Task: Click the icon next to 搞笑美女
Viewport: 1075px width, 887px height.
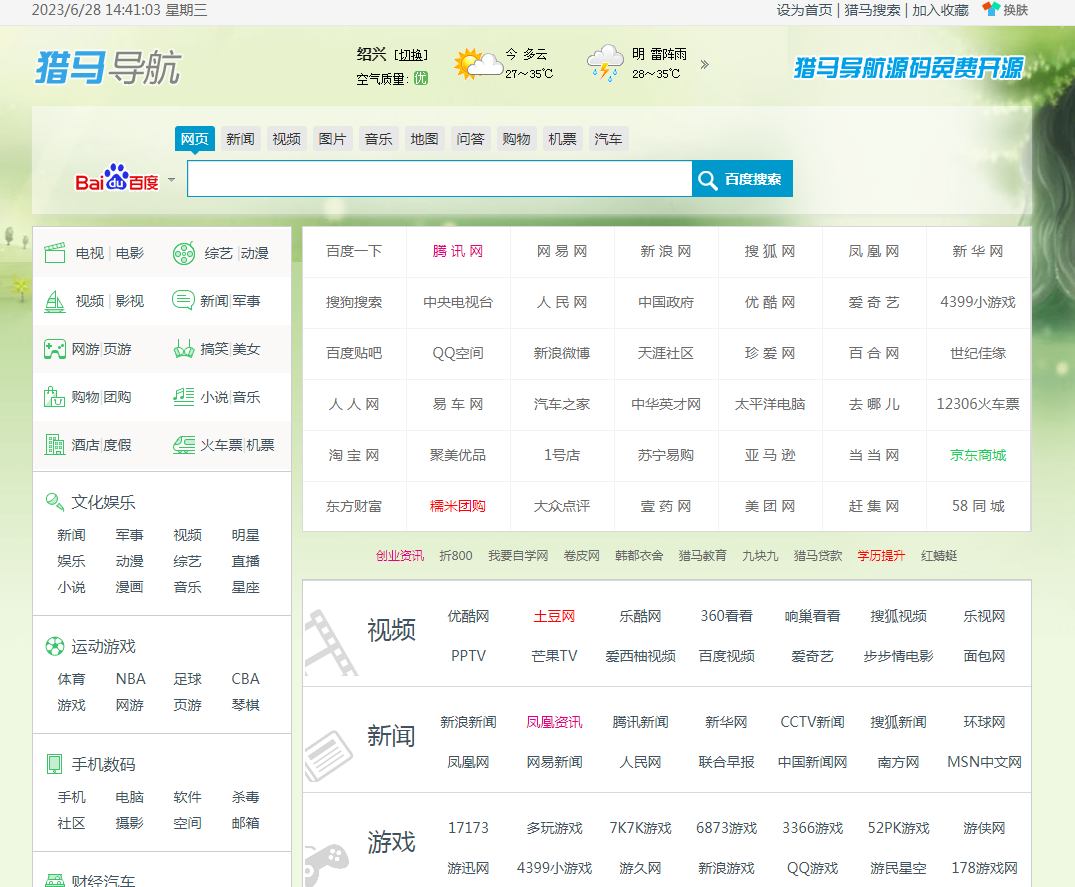Action: (184, 349)
